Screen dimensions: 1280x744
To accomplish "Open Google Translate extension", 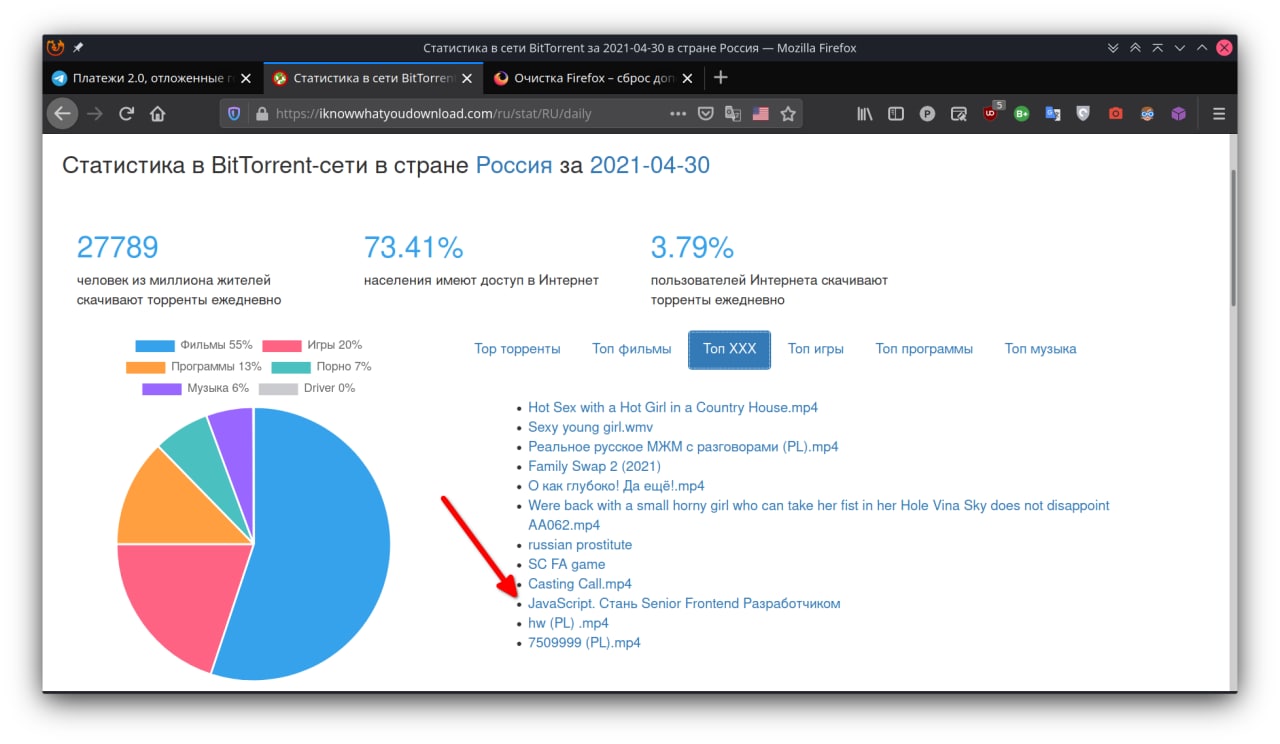I will 1052,114.
